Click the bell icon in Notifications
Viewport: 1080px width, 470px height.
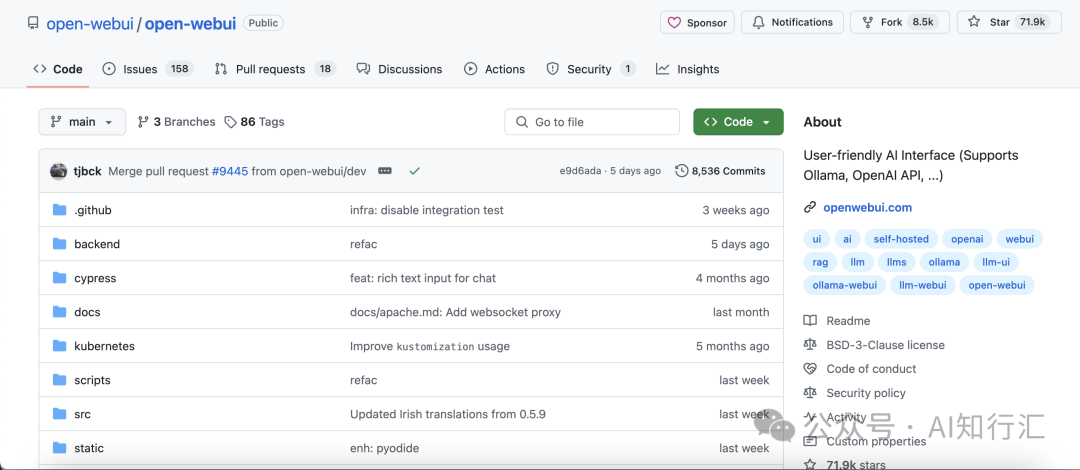click(758, 22)
